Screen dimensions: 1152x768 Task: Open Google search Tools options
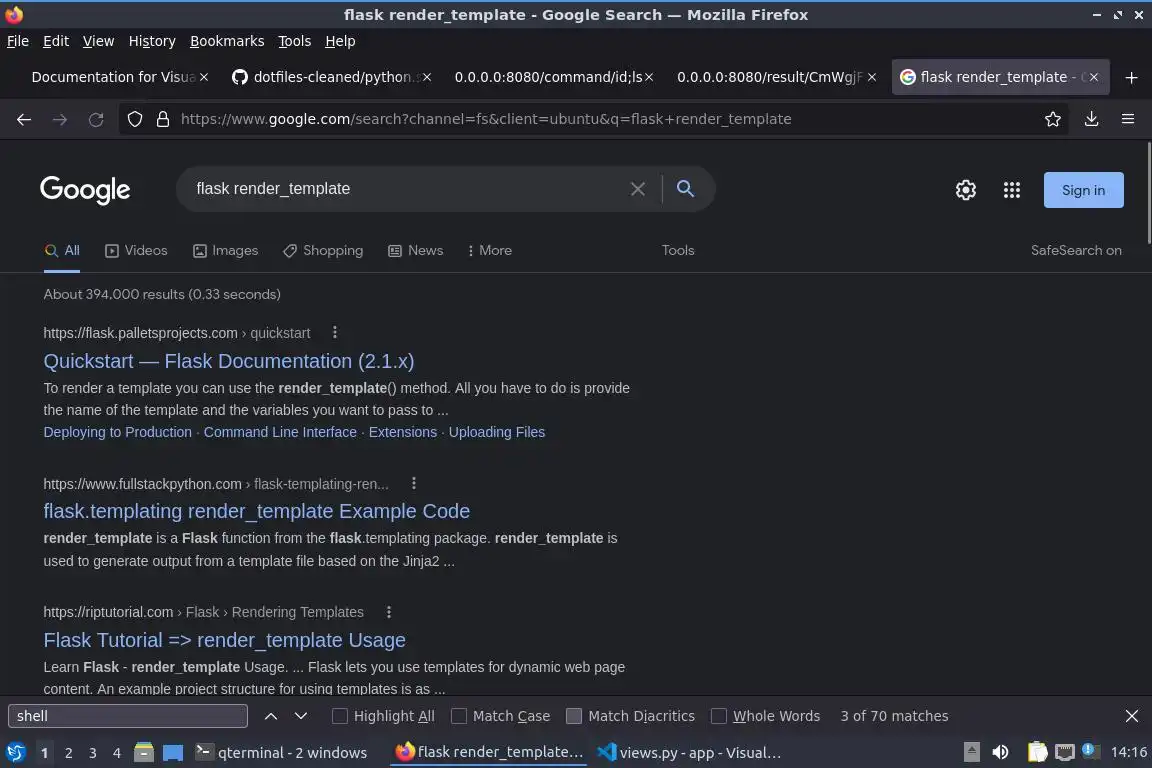(677, 251)
